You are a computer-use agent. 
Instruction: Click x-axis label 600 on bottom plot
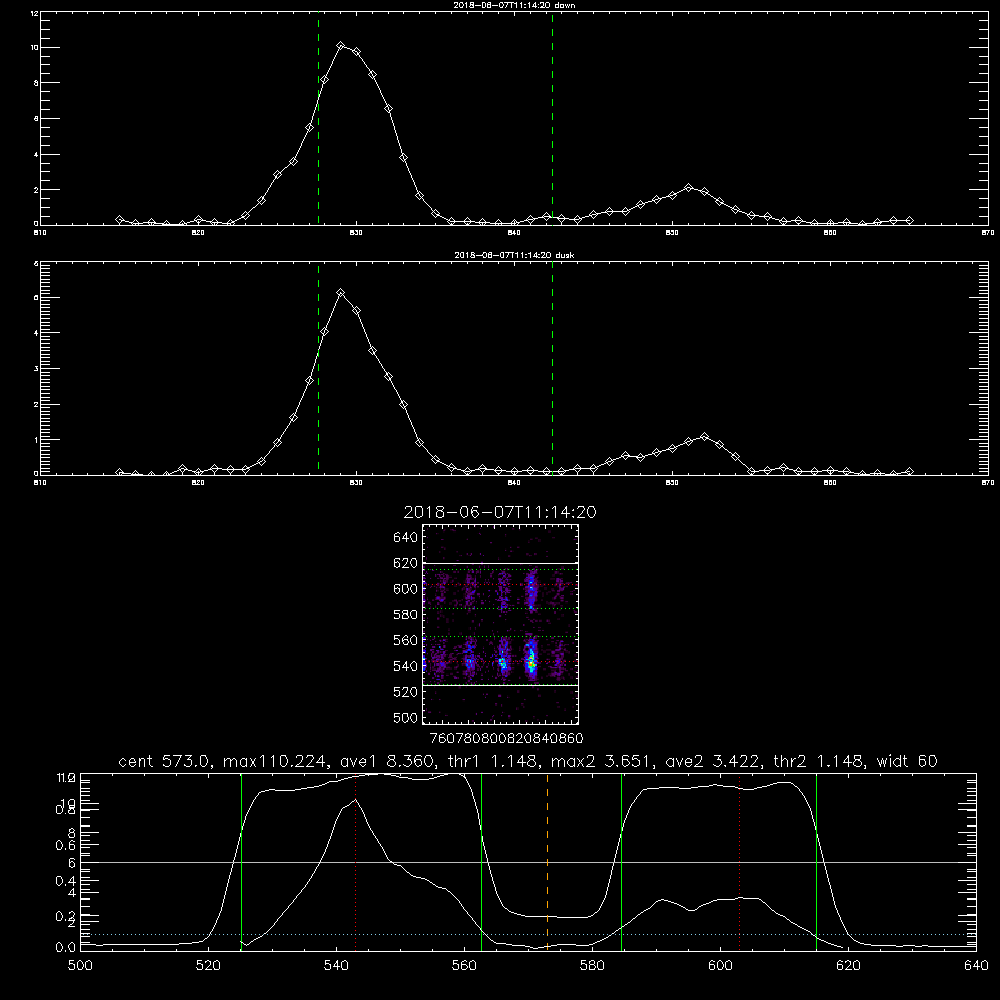(720, 966)
